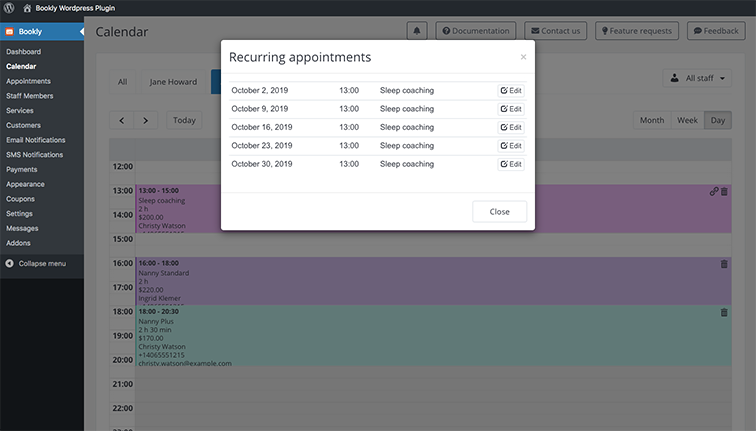This screenshot has width=756, height=431.
Task: Click Sleep coaching text in October 16 row
Action: (407, 127)
